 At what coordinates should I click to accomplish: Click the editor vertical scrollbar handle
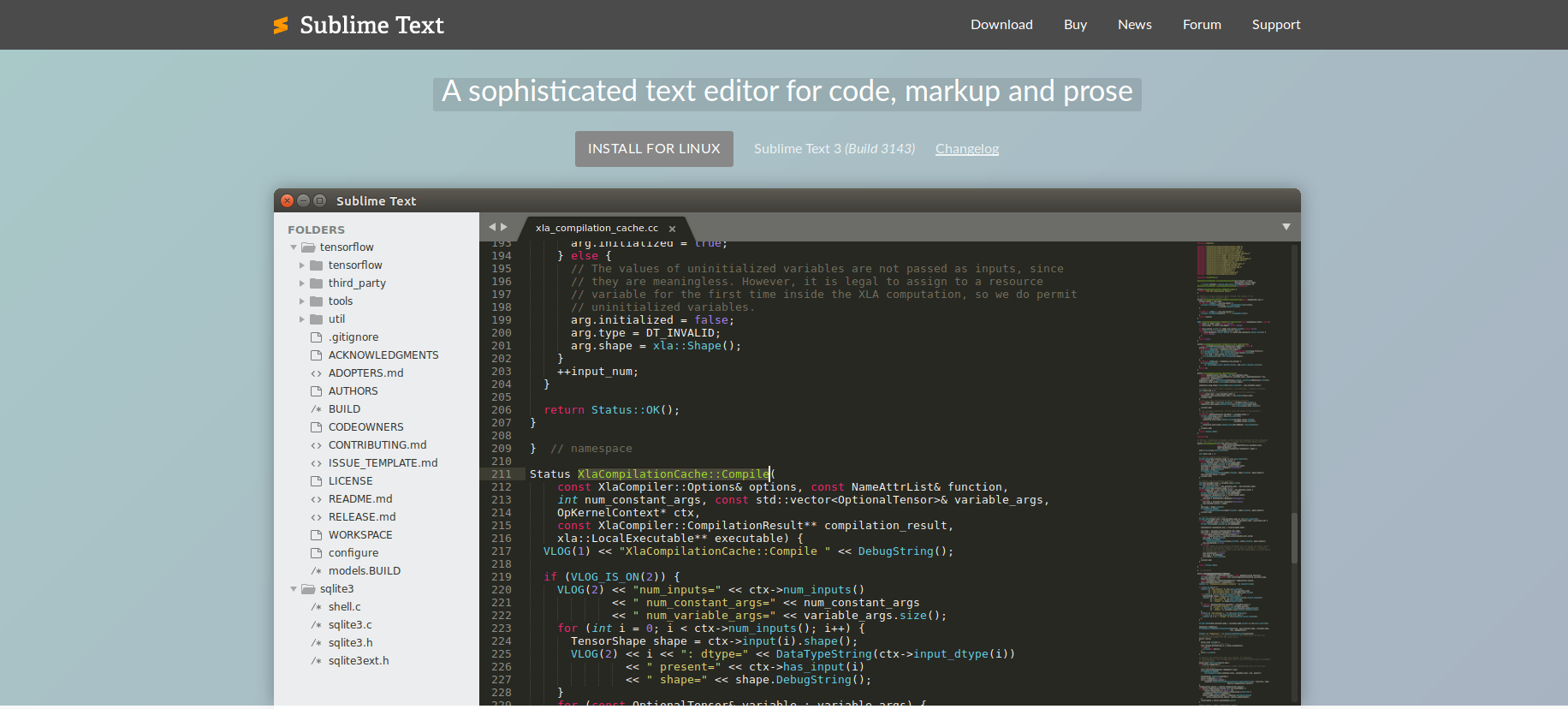[x=1294, y=538]
